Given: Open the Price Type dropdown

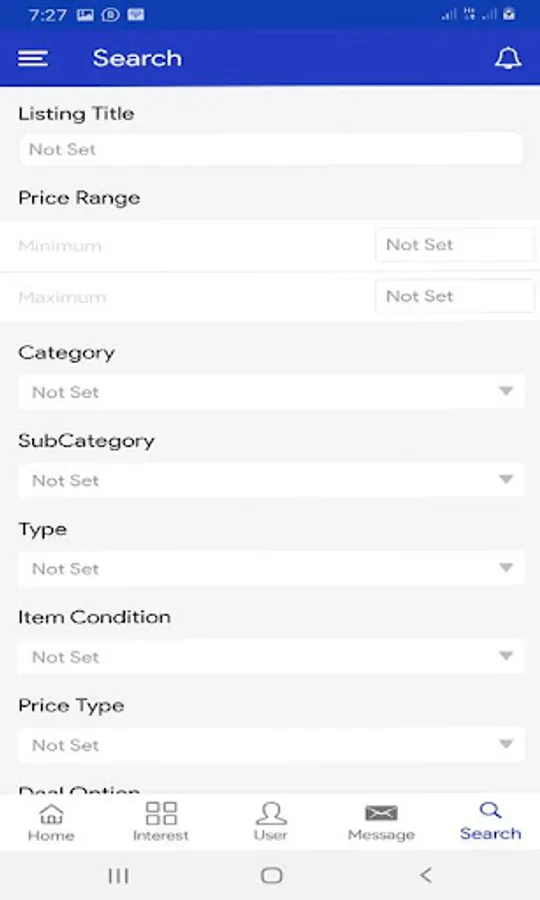Looking at the screenshot, I should pos(271,744).
